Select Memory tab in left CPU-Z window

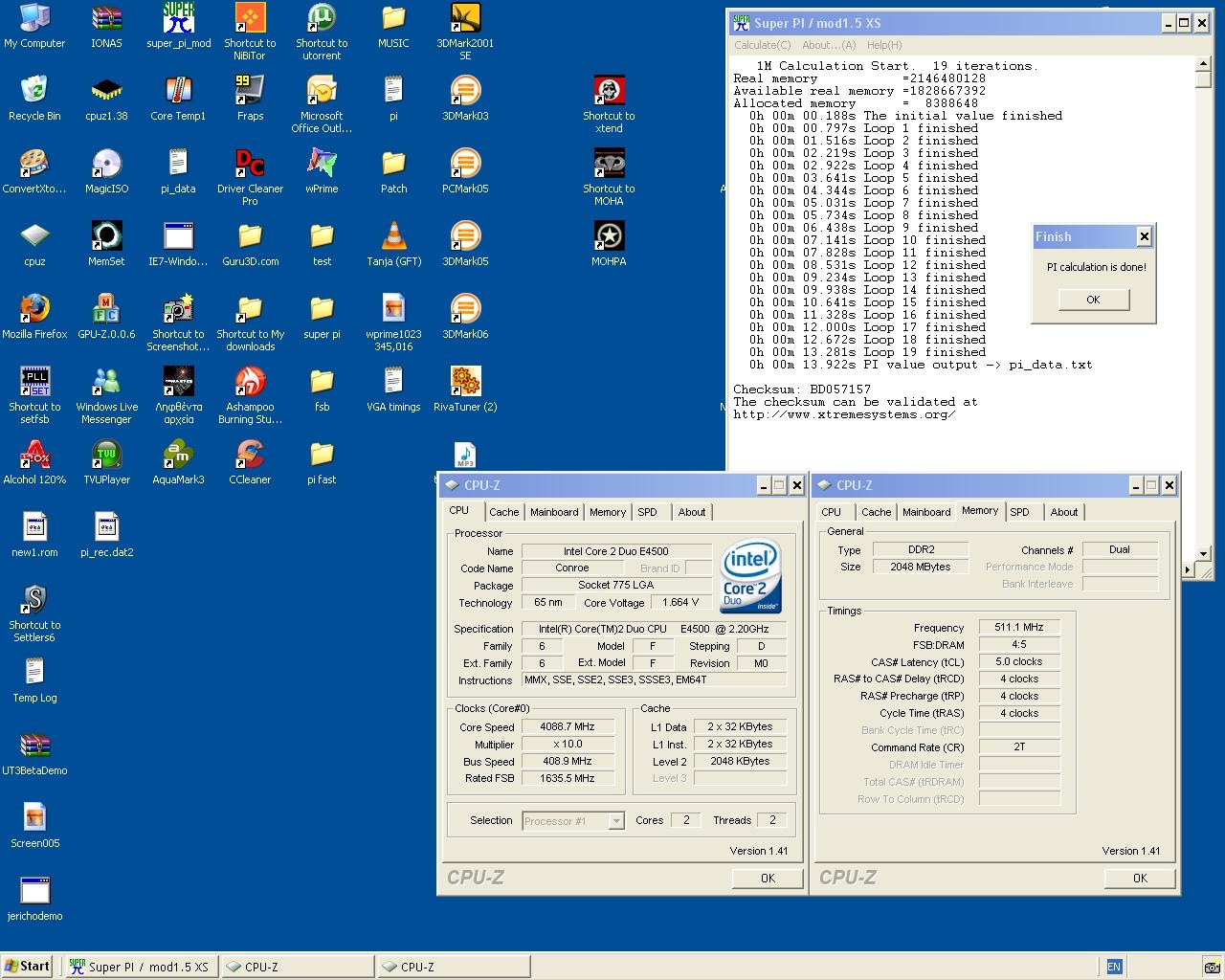point(608,512)
